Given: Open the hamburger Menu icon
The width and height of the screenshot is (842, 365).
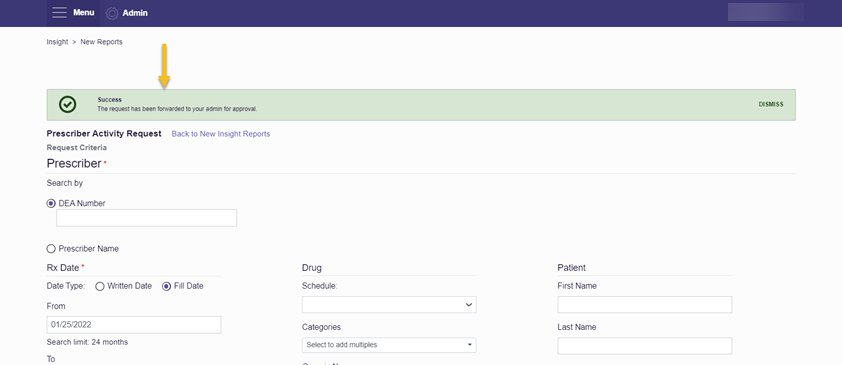Looking at the screenshot, I should click(60, 13).
